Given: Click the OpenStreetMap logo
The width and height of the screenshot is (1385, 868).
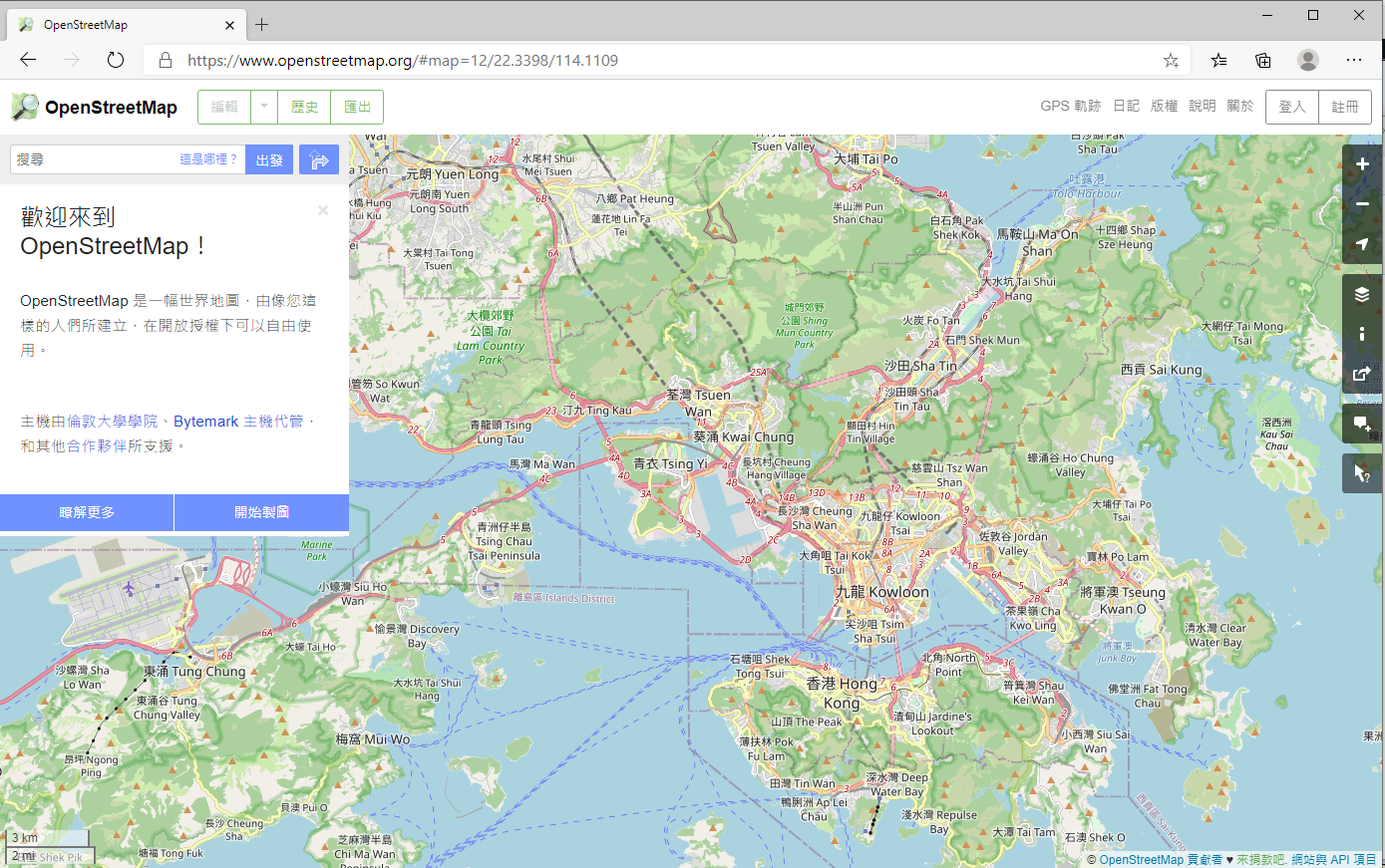Looking at the screenshot, I should click(94, 107).
